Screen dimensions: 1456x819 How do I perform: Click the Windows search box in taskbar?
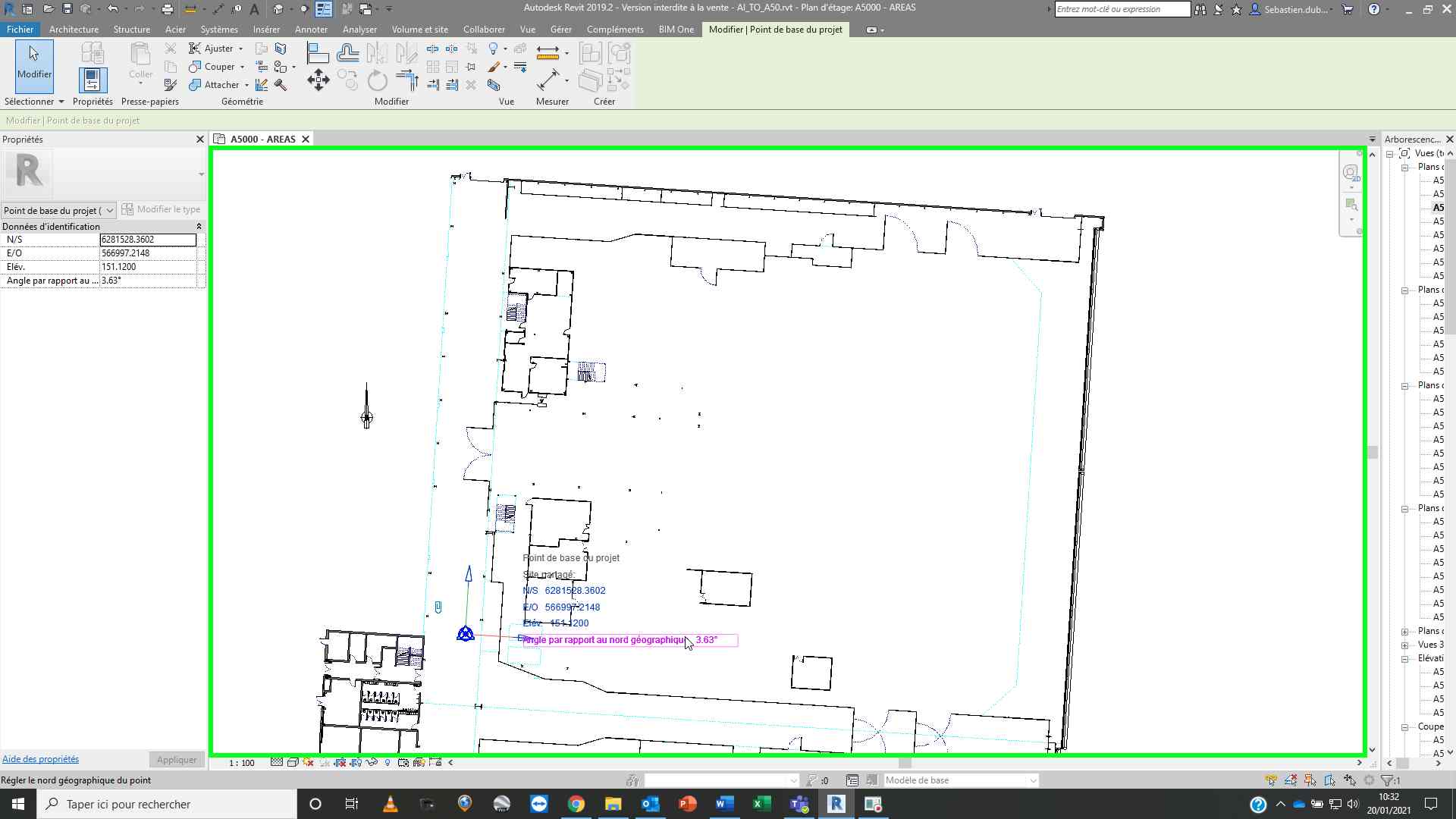[167, 804]
